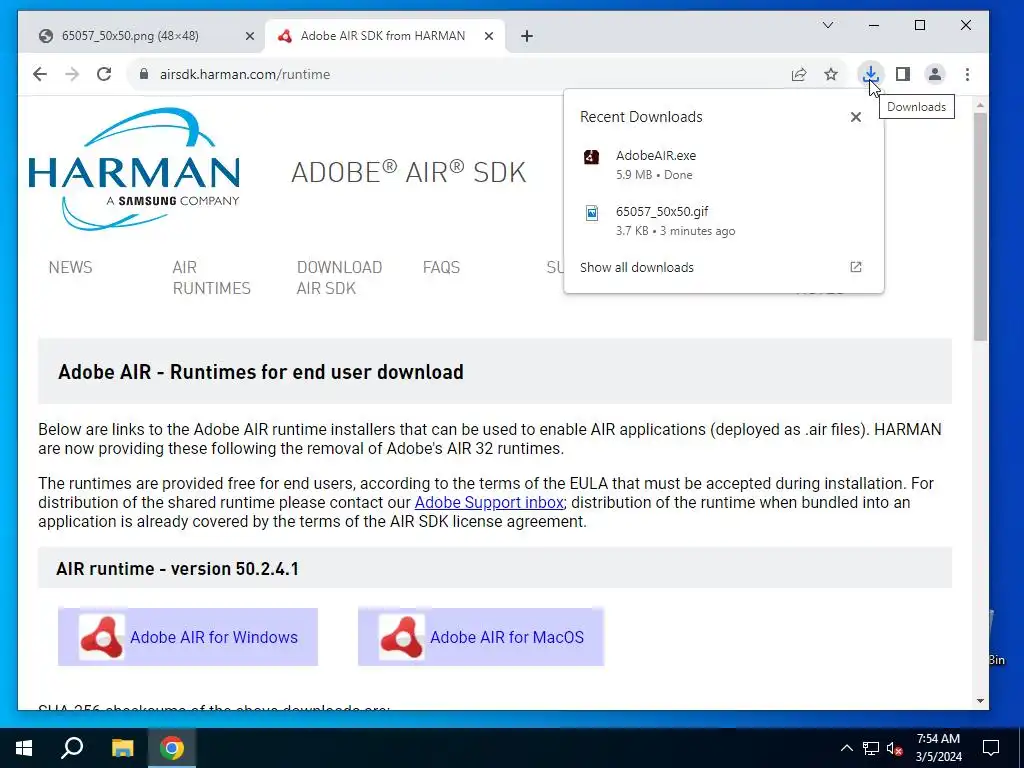
Task: Open the FAQS navigation item
Action: pyautogui.click(x=441, y=267)
